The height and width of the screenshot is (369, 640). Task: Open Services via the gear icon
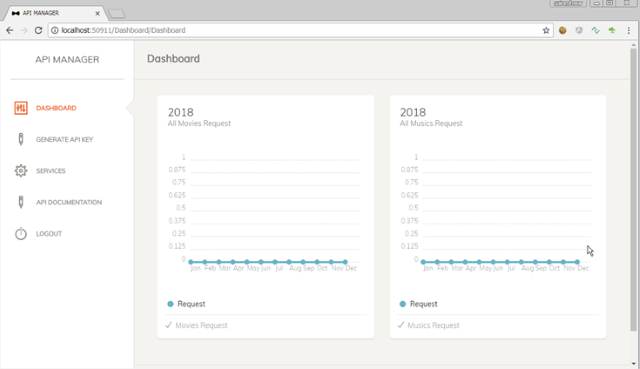tap(21, 171)
